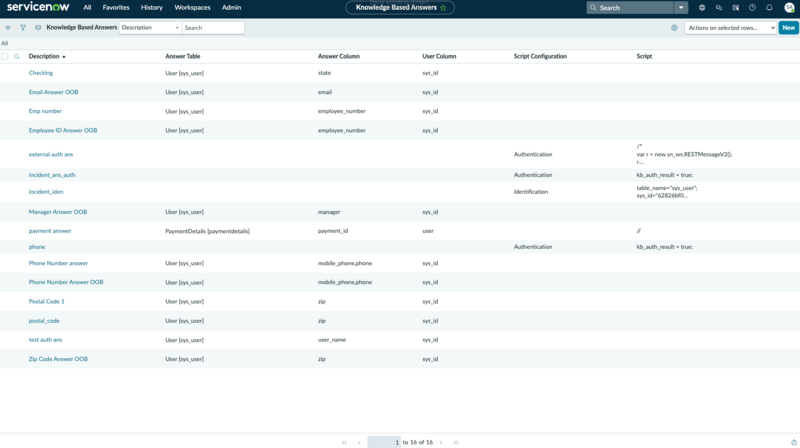Toggle the select all rows checkbox

tap(5, 57)
